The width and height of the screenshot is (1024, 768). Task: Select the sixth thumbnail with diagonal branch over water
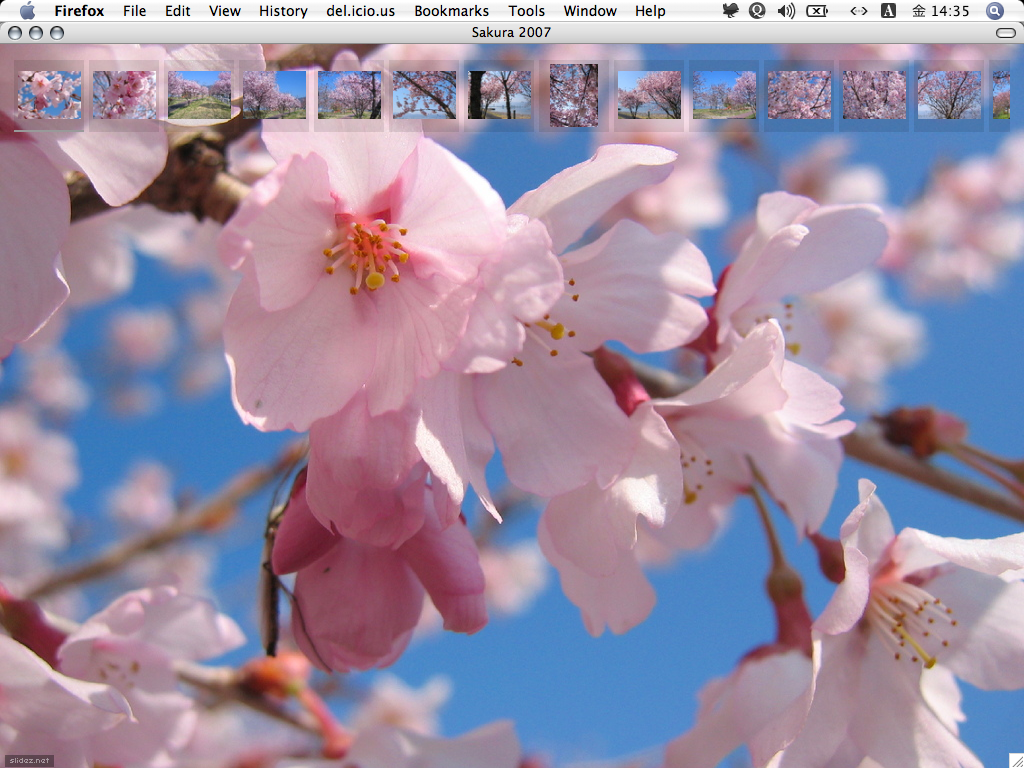424,95
